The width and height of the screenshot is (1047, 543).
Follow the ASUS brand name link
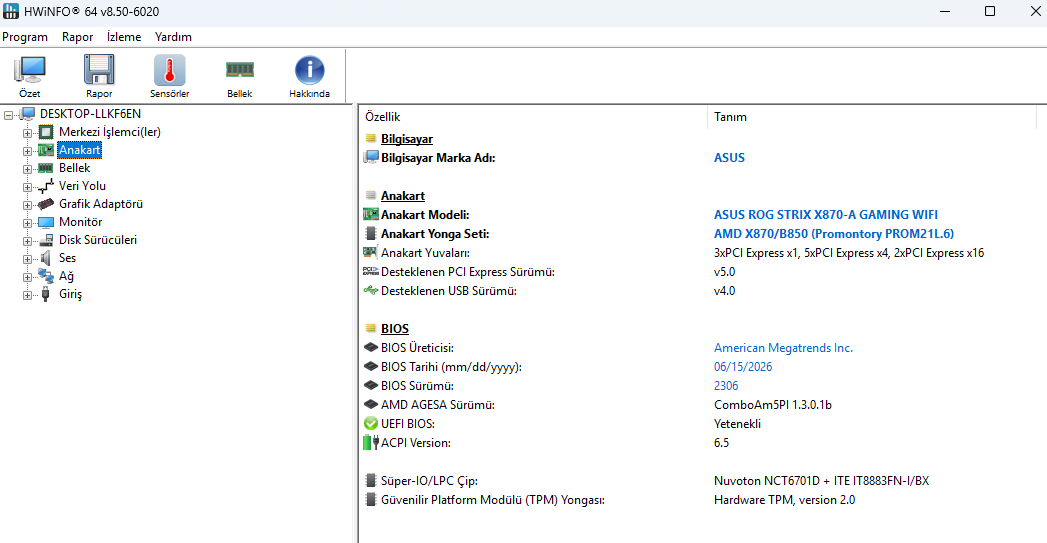pyautogui.click(x=729, y=158)
